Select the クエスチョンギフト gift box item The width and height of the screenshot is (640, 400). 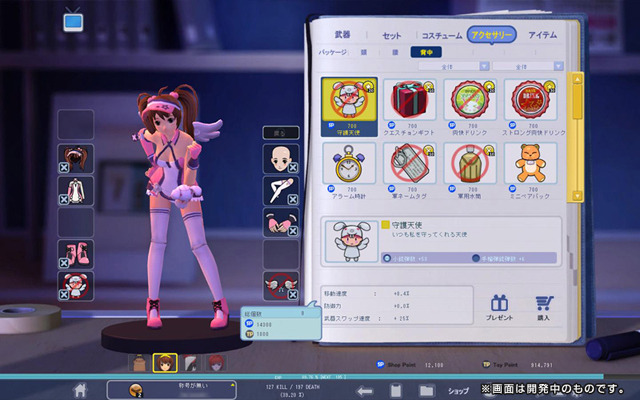click(409, 107)
